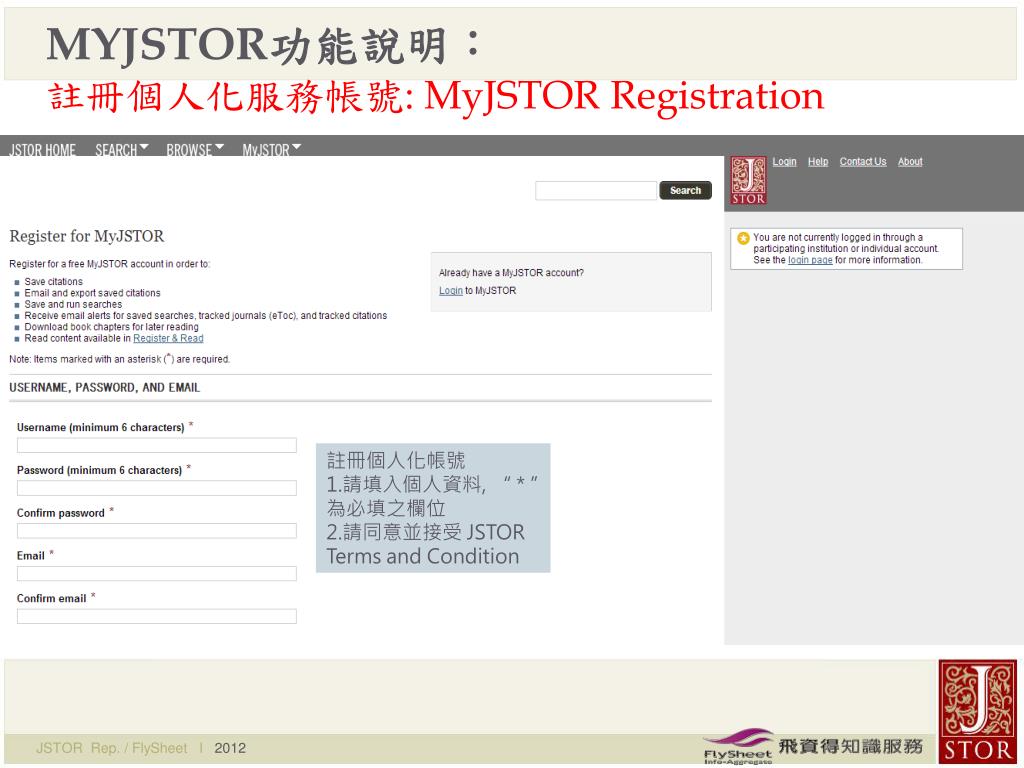
Task: Expand the BROWSE dropdown menu
Action: [x=195, y=150]
